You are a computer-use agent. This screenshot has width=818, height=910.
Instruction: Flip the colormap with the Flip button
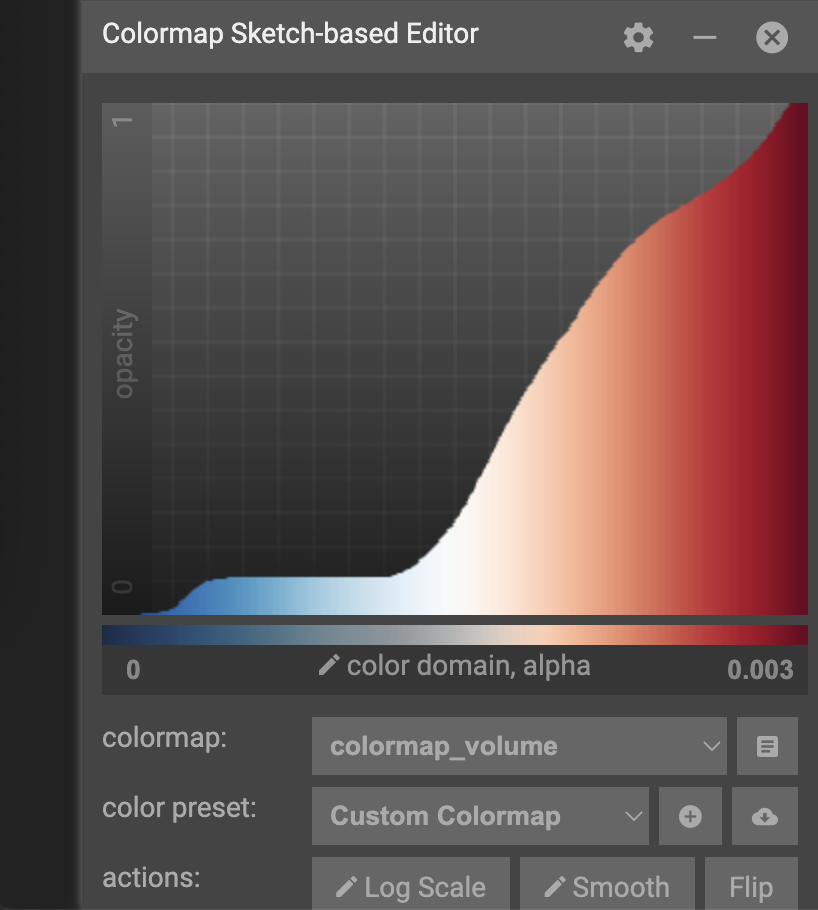[x=750, y=887]
